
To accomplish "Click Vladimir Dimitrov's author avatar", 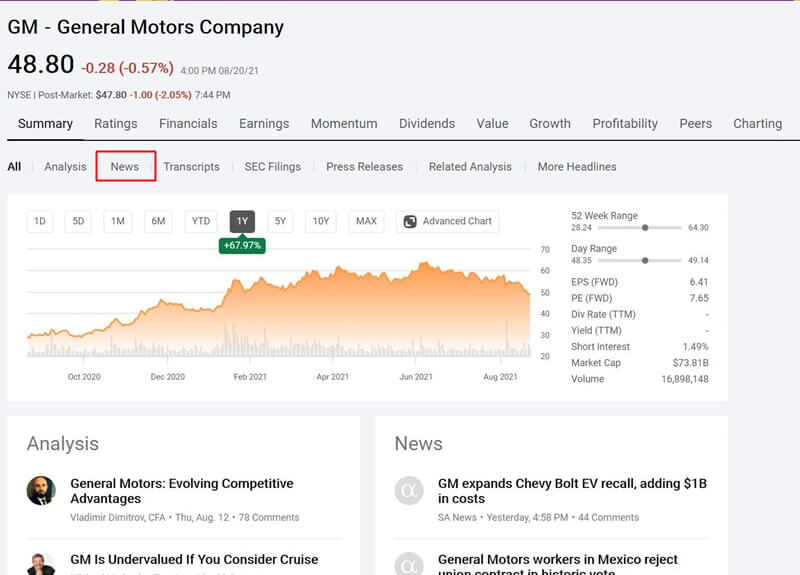I will (x=41, y=490).
